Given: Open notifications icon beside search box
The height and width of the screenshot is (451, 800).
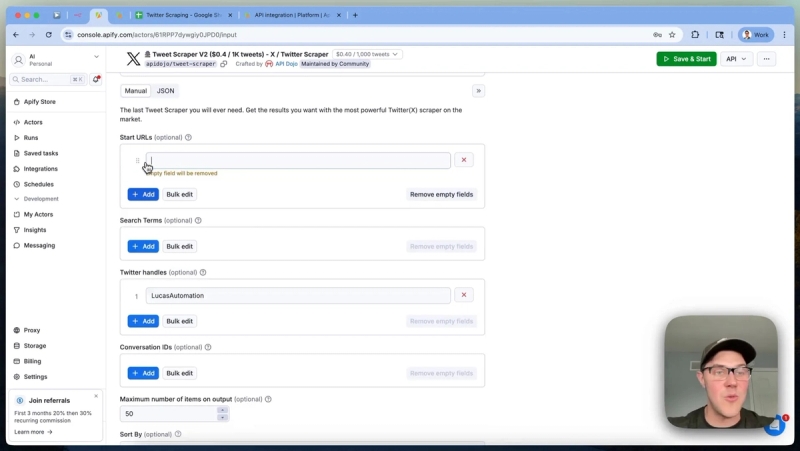Looking at the screenshot, I should tap(96, 79).
